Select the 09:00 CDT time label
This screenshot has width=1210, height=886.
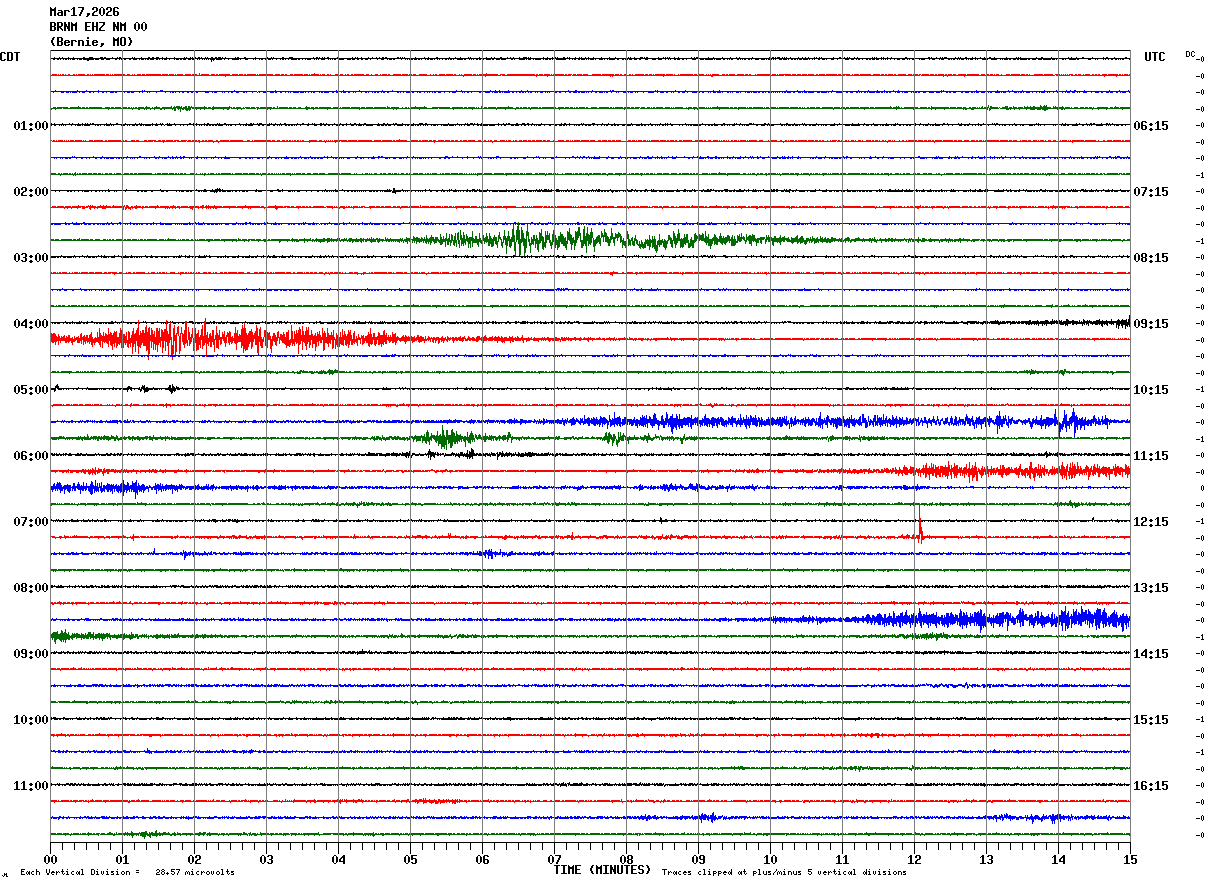(31, 654)
